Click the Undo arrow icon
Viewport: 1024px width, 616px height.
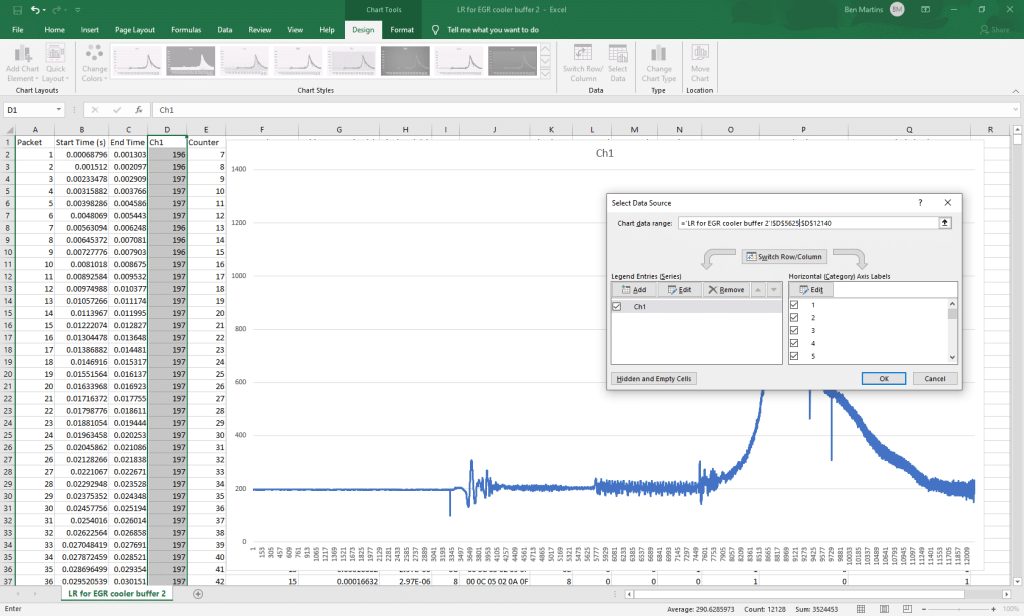pyautogui.click(x=35, y=10)
